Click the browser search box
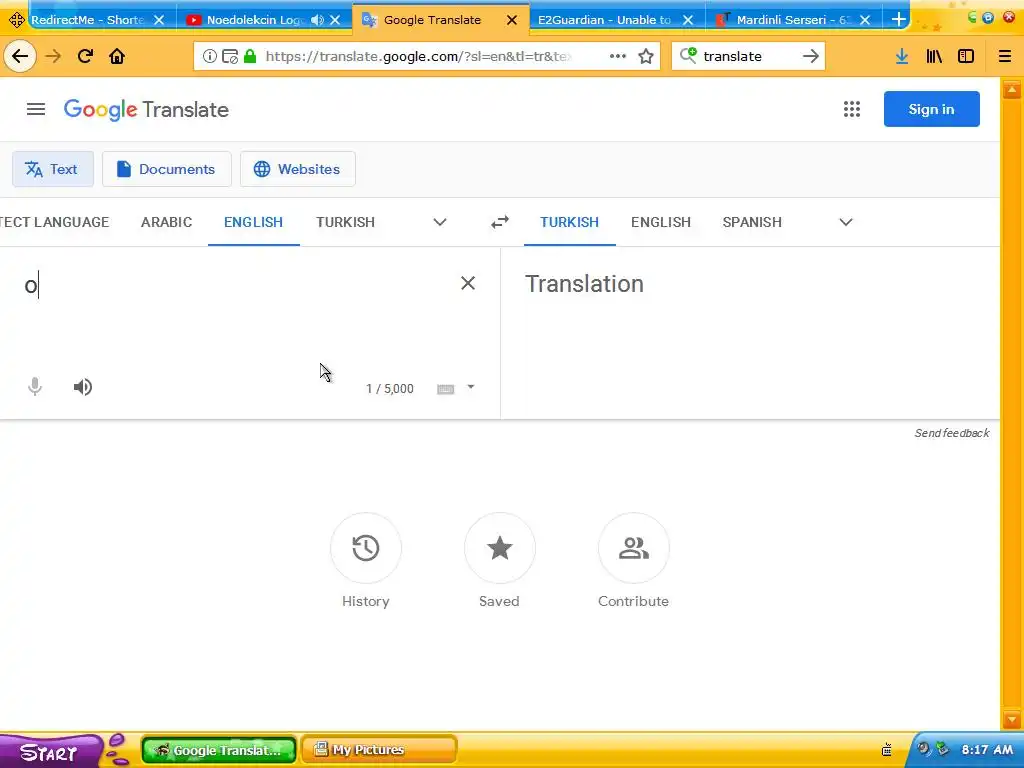 749,56
